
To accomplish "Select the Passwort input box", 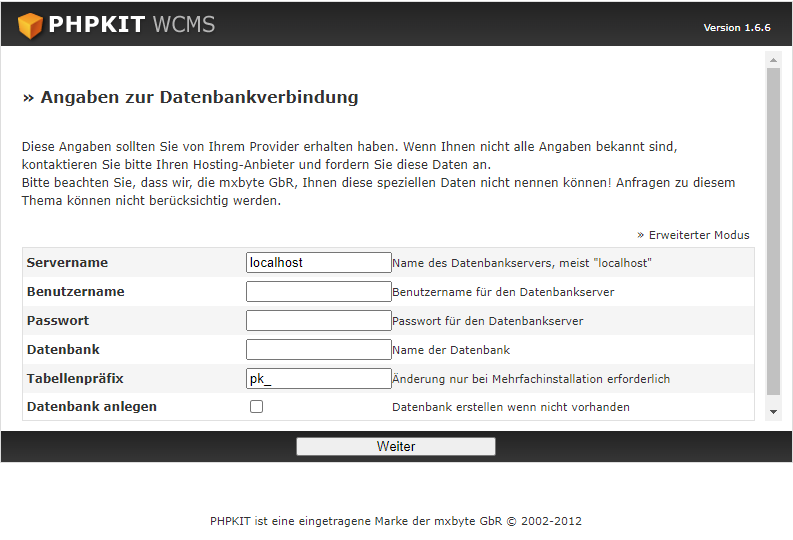I will (318, 321).
